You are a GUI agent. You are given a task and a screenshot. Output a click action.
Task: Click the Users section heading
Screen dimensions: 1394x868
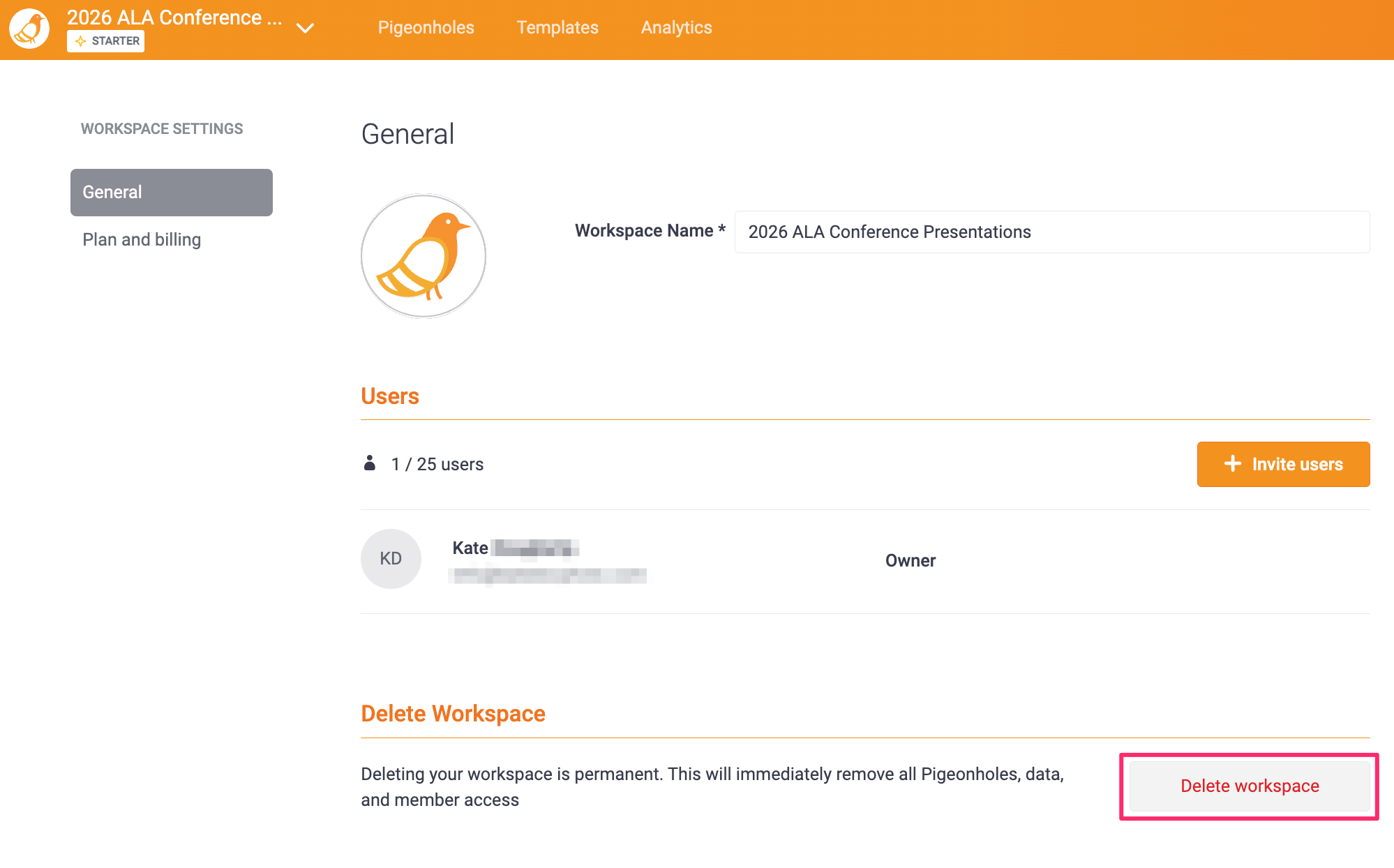click(x=390, y=396)
